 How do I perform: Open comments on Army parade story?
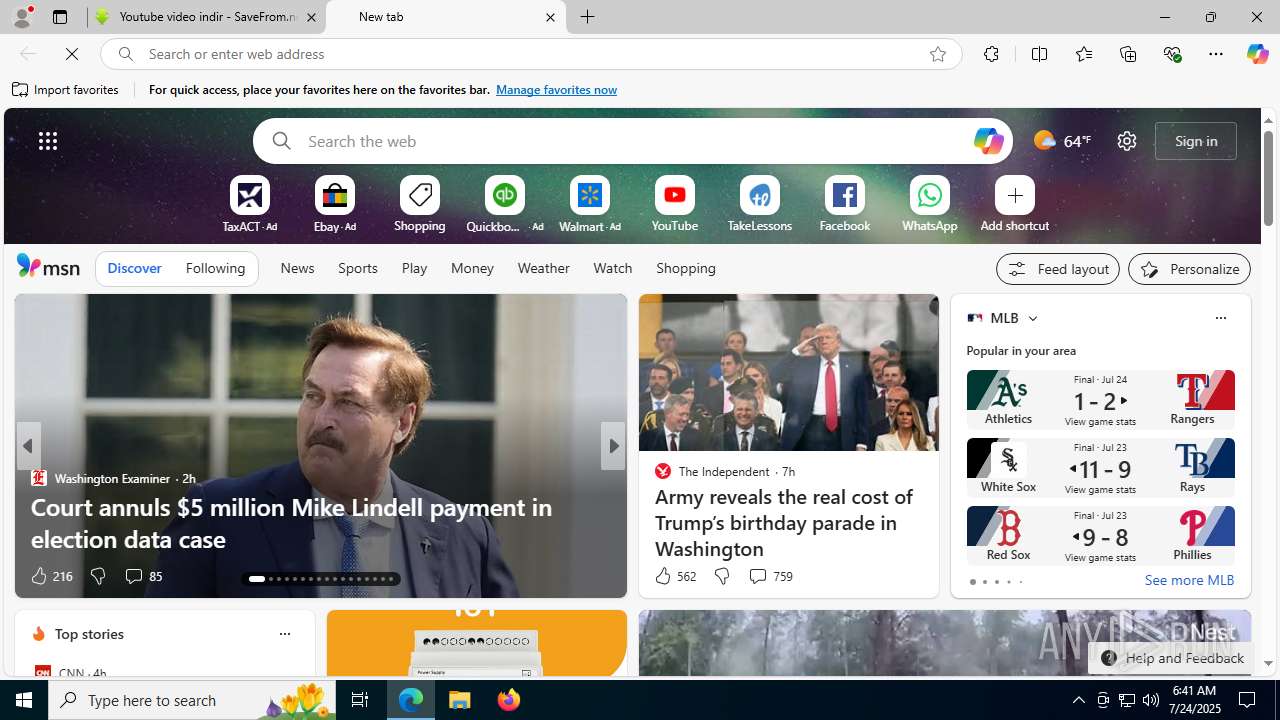[x=770, y=576]
